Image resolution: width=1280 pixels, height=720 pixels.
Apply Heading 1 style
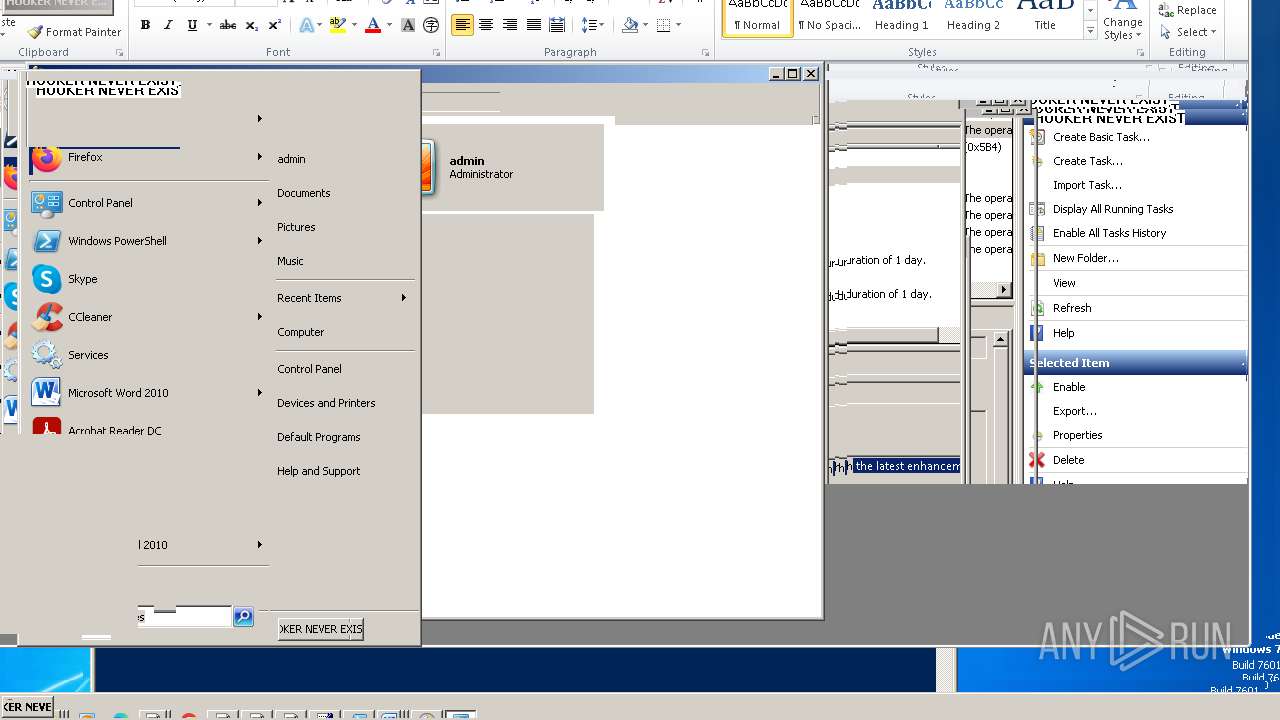tap(901, 18)
